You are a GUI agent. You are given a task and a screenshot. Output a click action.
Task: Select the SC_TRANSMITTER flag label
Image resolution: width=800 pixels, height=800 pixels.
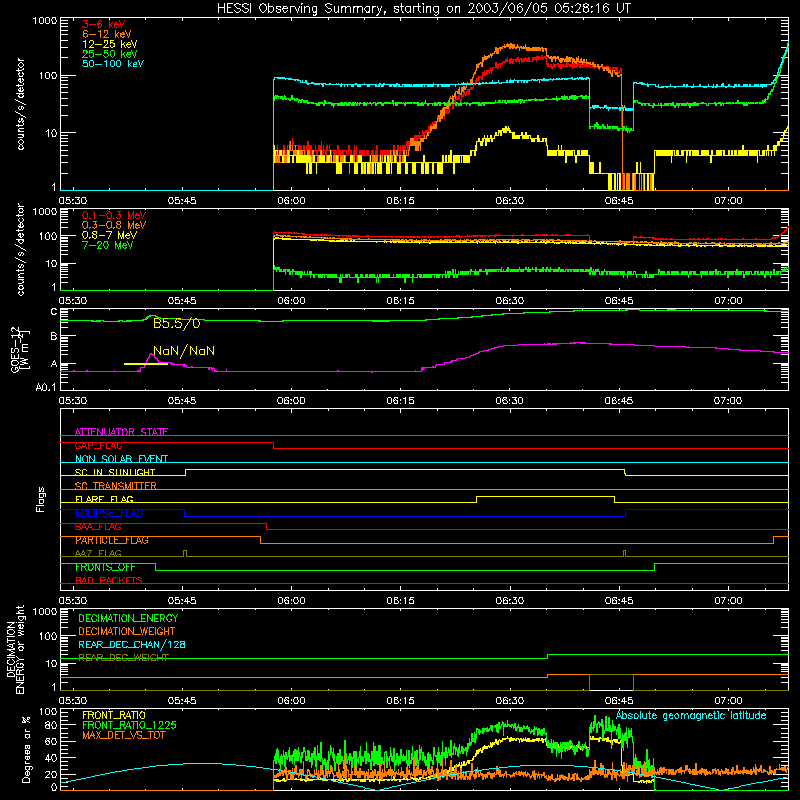click(x=116, y=486)
